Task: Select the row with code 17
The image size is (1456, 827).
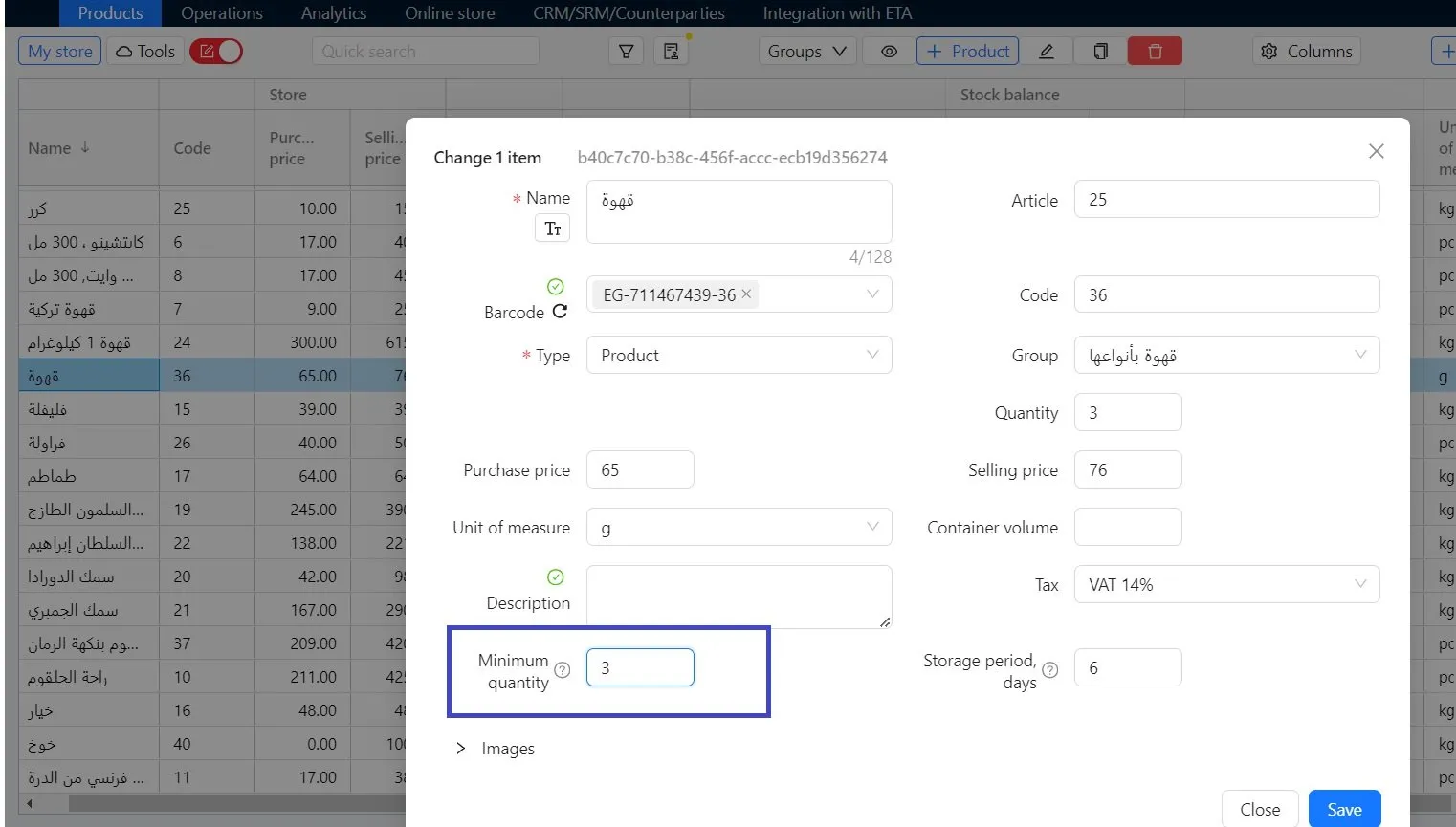Action: [212, 476]
